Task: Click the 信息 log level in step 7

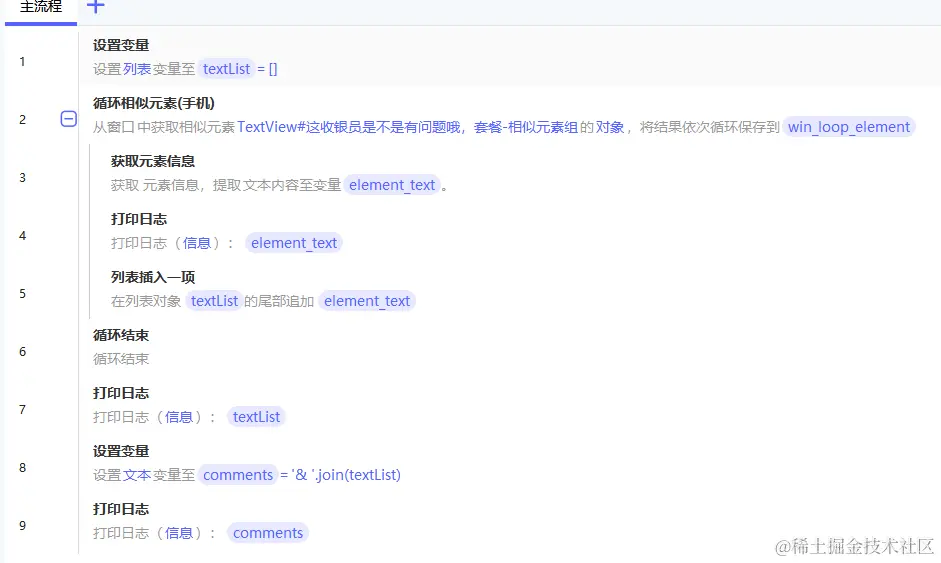Action: (179, 417)
